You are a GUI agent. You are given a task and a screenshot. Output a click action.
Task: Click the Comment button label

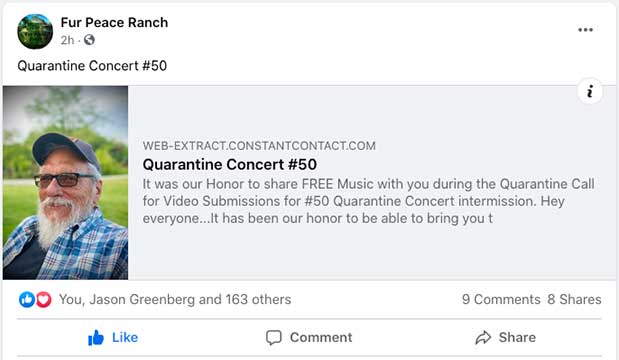(x=321, y=338)
